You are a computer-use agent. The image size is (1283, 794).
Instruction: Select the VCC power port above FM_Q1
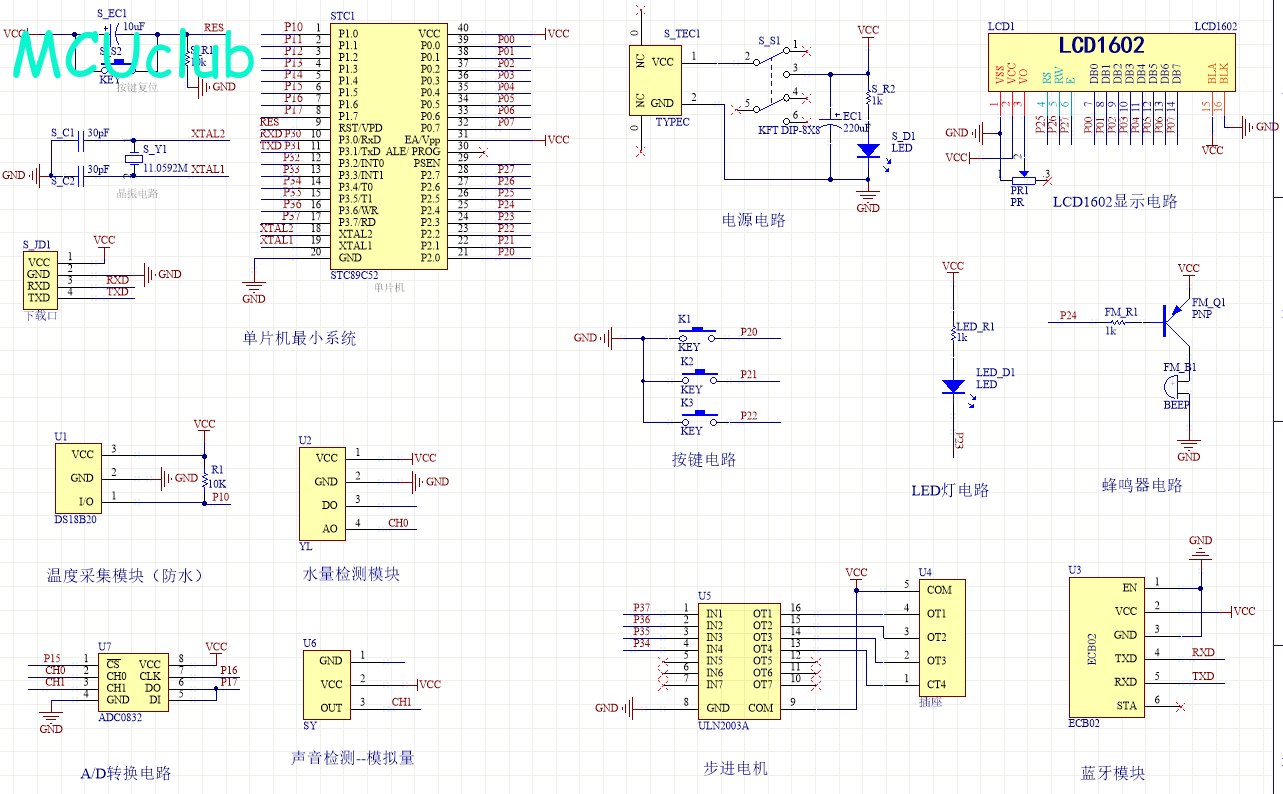(x=1188, y=271)
